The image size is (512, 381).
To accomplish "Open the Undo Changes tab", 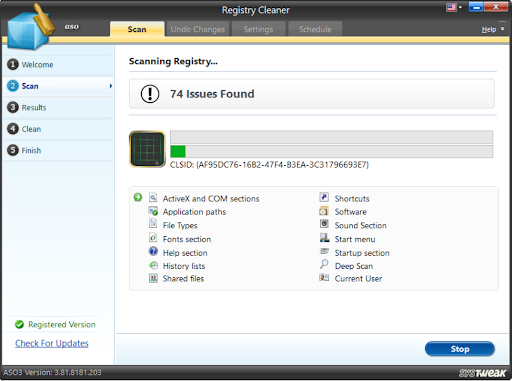I will pos(198,29).
